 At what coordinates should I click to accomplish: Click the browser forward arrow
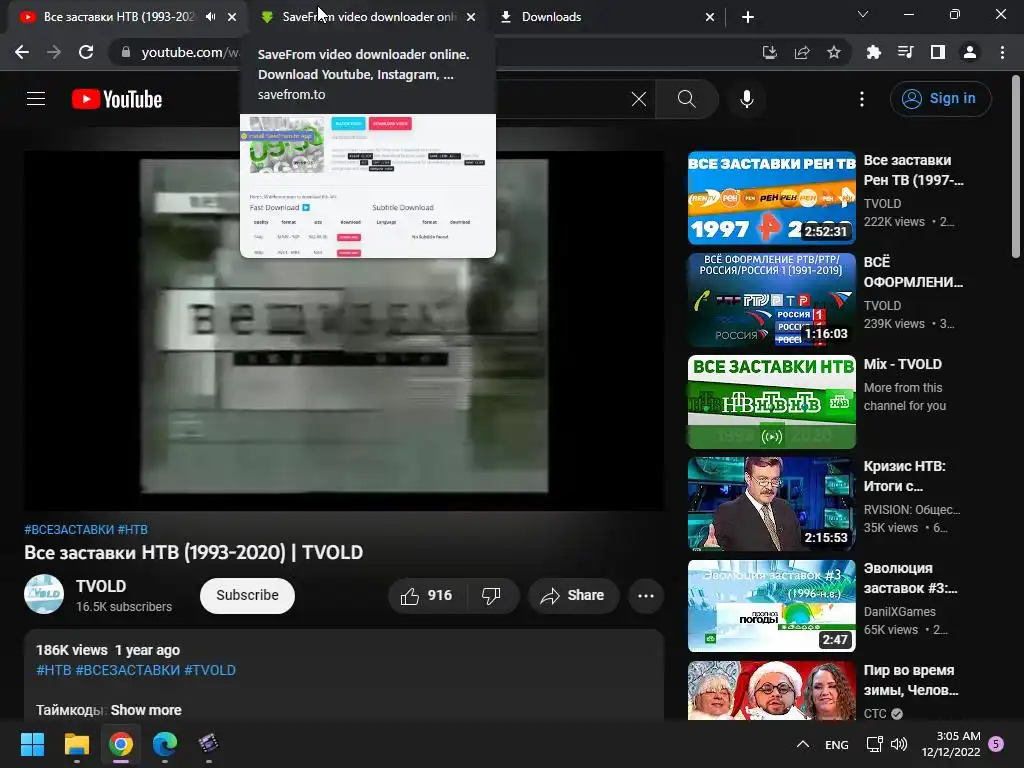54,52
